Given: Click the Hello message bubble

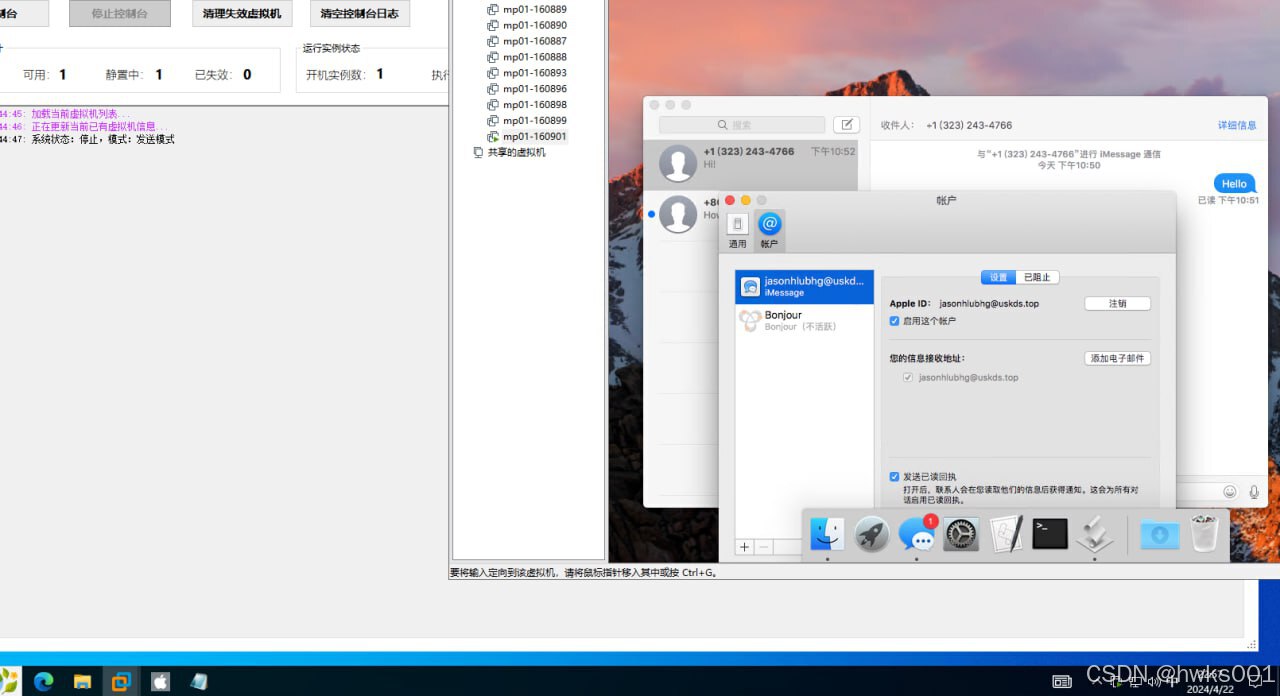Looking at the screenshot, I should (1235, 183).
